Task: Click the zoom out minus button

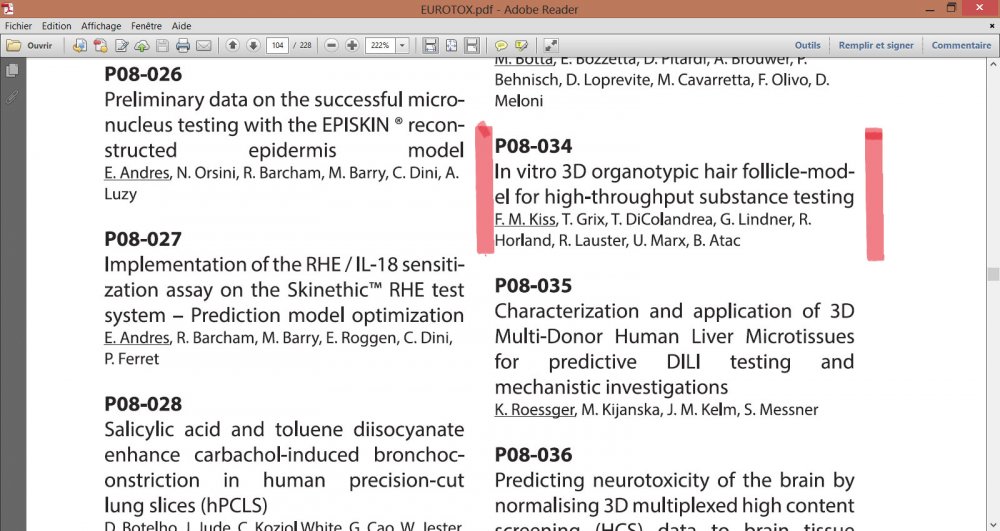Action: pyautogui.click(x=332, y=45)
